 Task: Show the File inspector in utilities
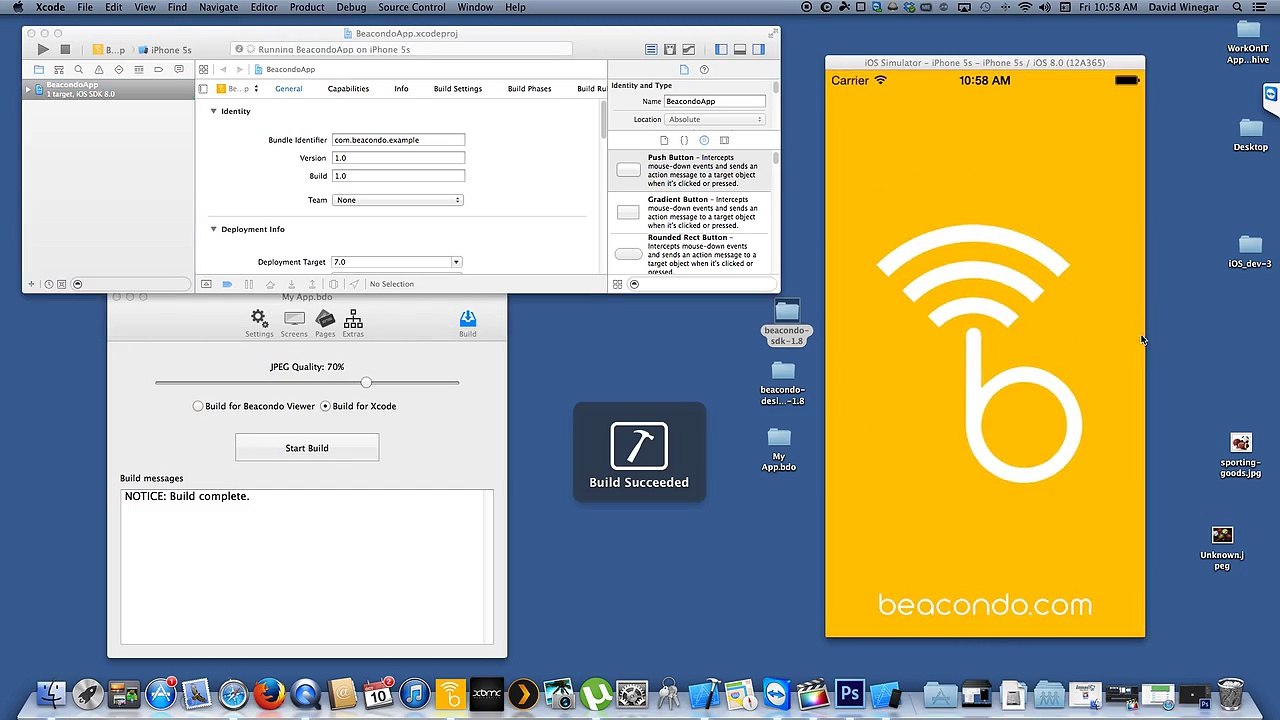(x=684, y=69)
